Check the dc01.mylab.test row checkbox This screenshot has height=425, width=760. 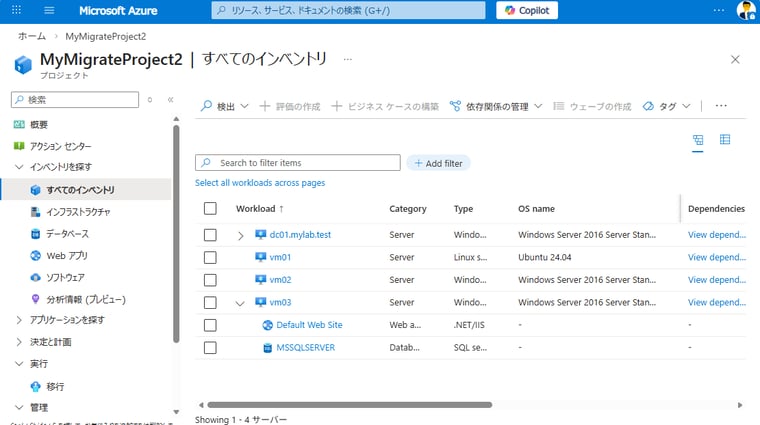pos(210,235)
